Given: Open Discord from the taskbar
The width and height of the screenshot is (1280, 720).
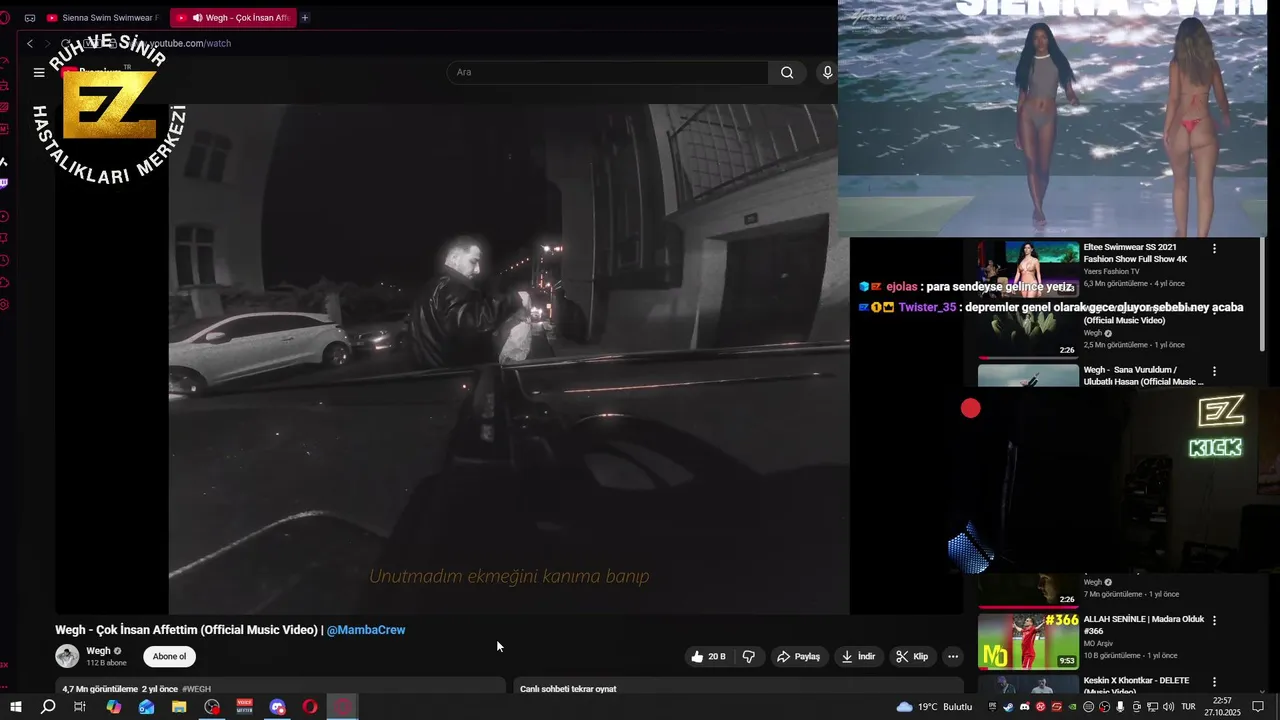Looking at the screenshot, I should click(x=278, y=707).
